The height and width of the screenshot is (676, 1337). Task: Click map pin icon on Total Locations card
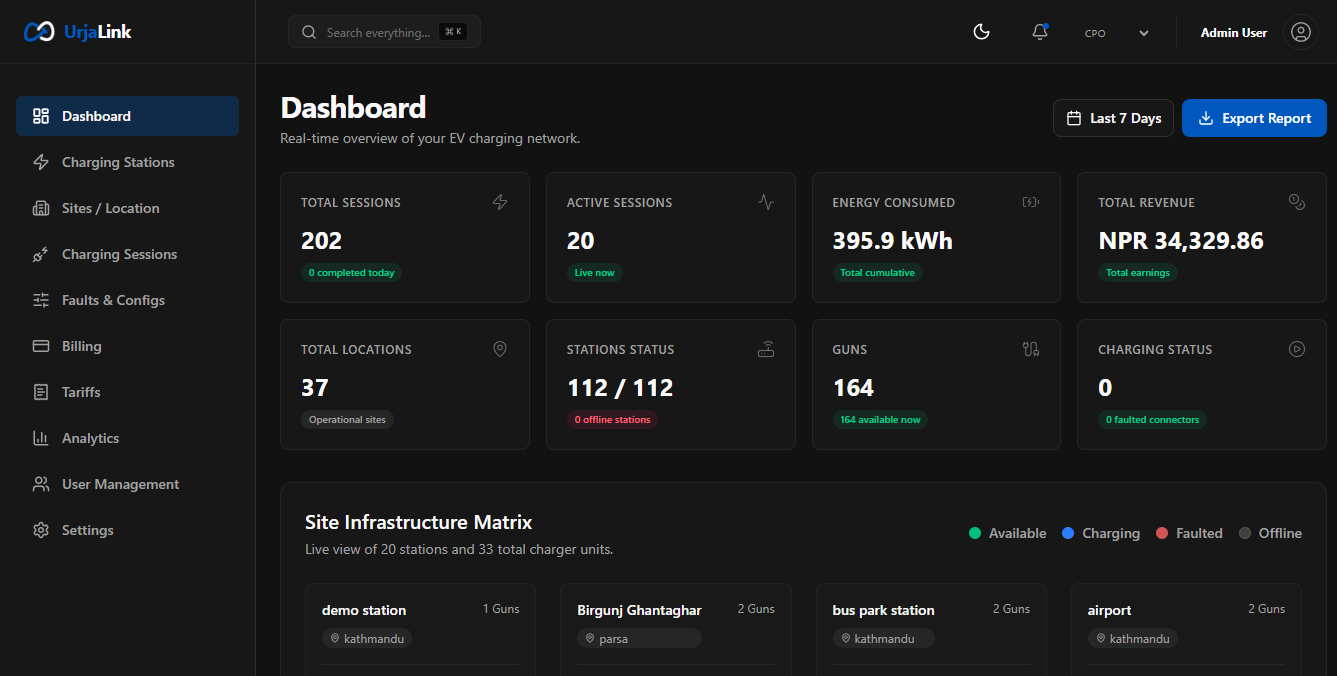pyautogui.click(x=500, y=349)
